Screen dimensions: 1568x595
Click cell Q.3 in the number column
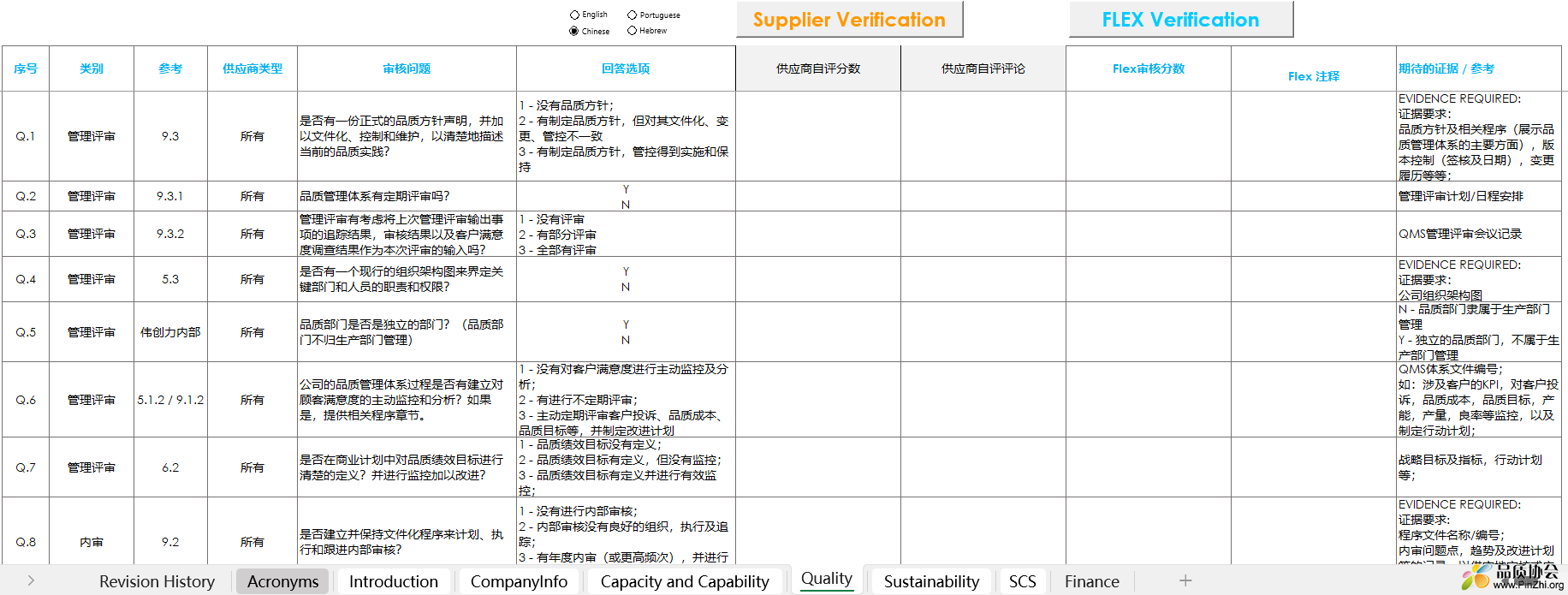click(26, 234)
